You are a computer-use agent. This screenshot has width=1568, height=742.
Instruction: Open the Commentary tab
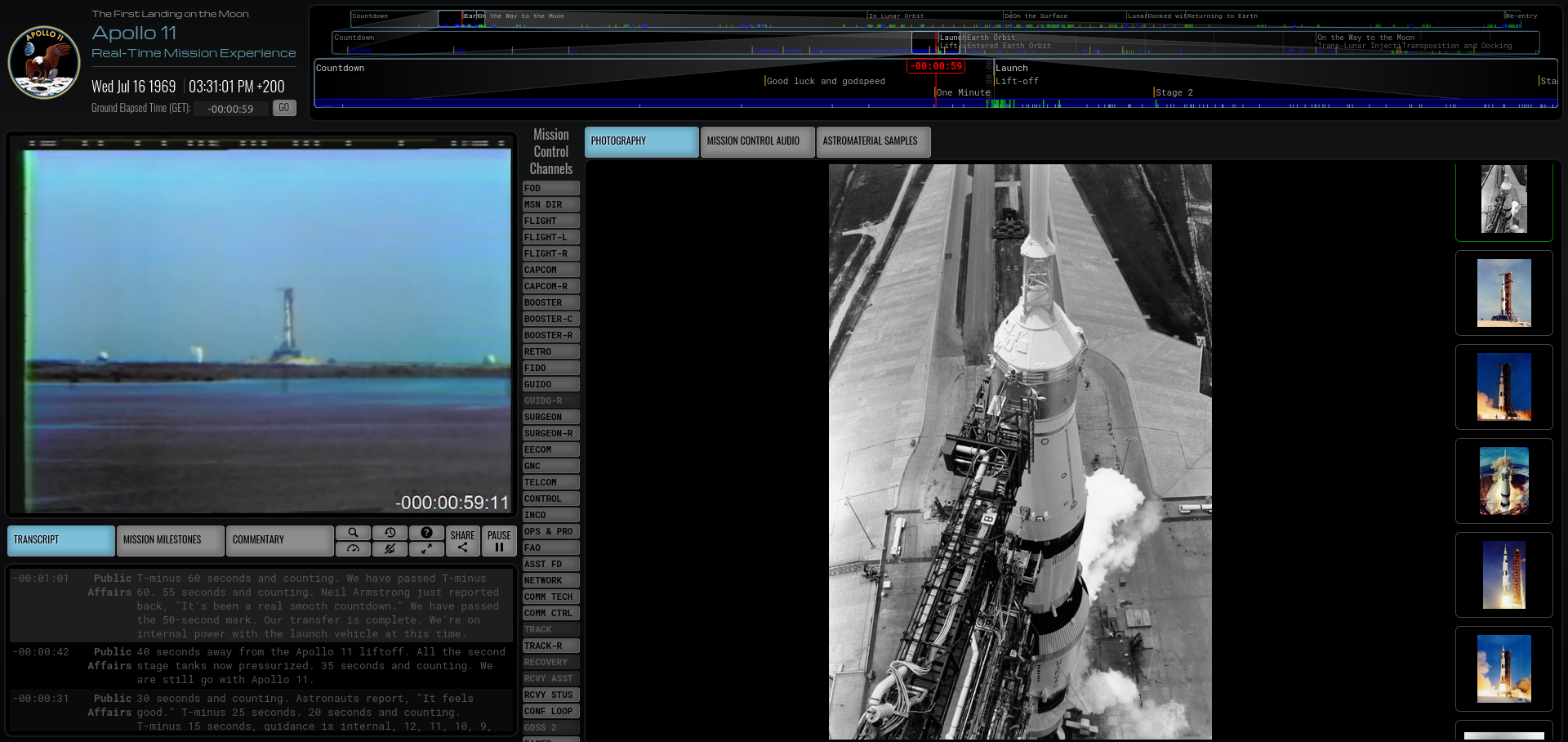(280, 540)
